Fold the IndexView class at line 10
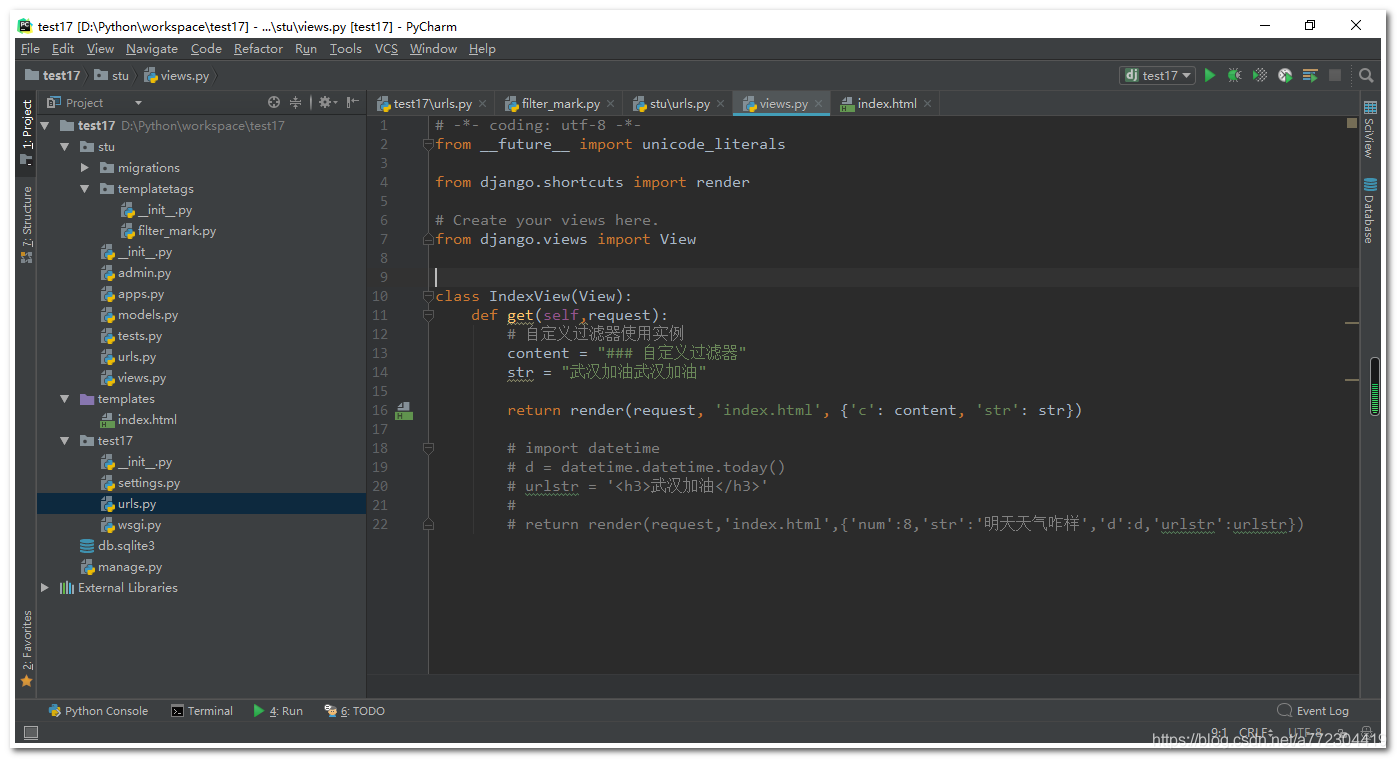1397x759 pixels. coord(428,296)
